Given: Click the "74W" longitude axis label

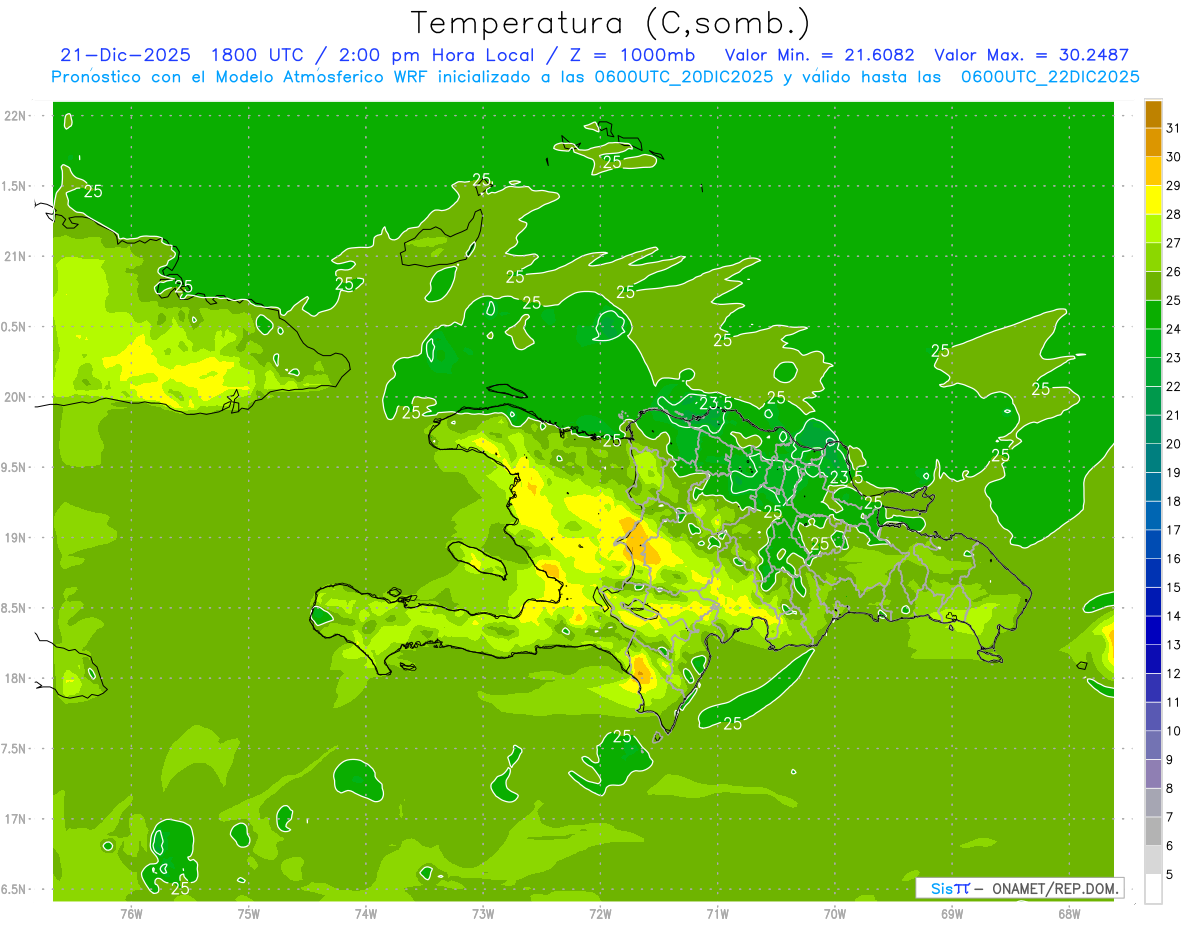Looking at the screenshot, I should coord(366,913).
